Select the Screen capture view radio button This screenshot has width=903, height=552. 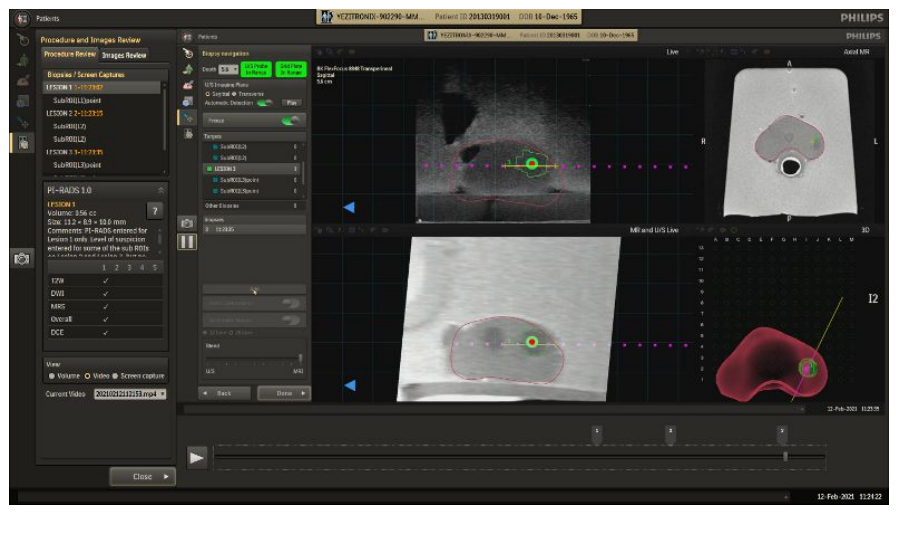(115, 376)
